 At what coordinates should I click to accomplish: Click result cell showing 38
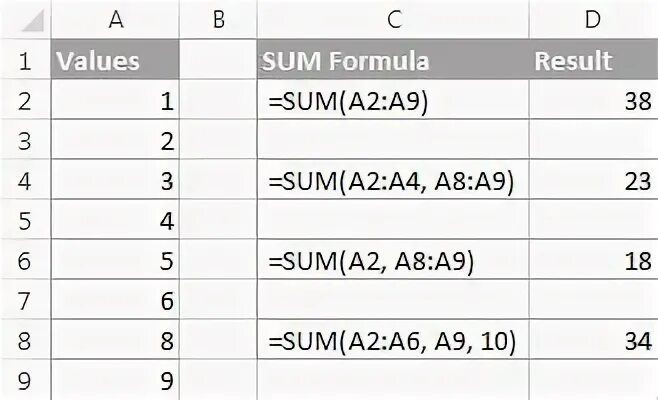tap(593, 99)
